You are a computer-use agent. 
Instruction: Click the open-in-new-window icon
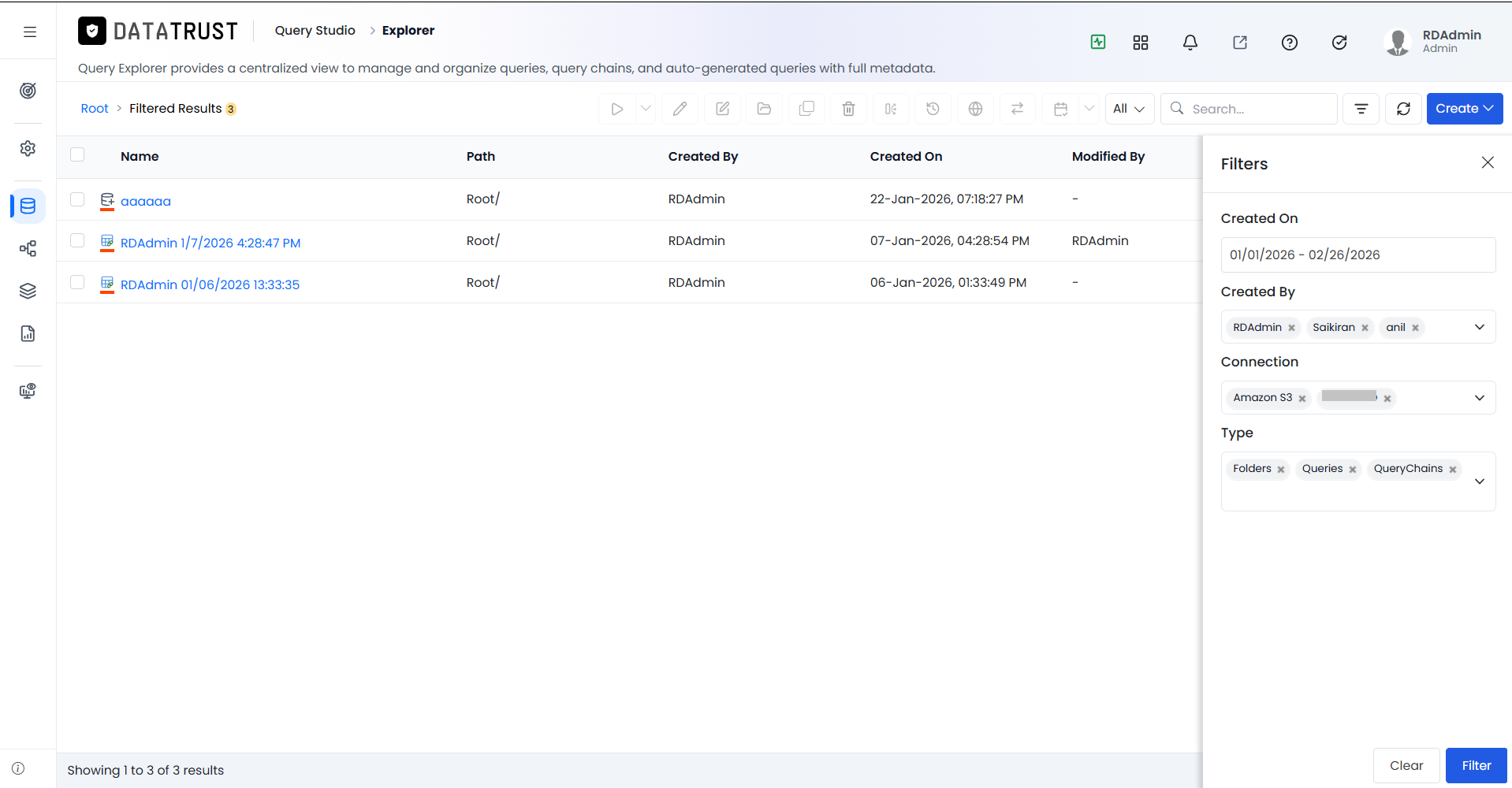[1240, 43]
